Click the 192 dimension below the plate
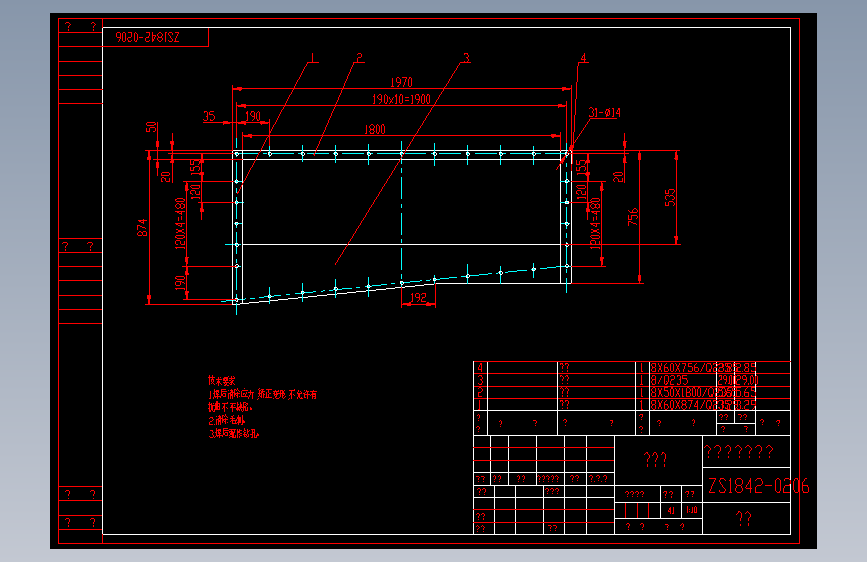Viewport: 867px width, 562px height. (x=418, y=298)
